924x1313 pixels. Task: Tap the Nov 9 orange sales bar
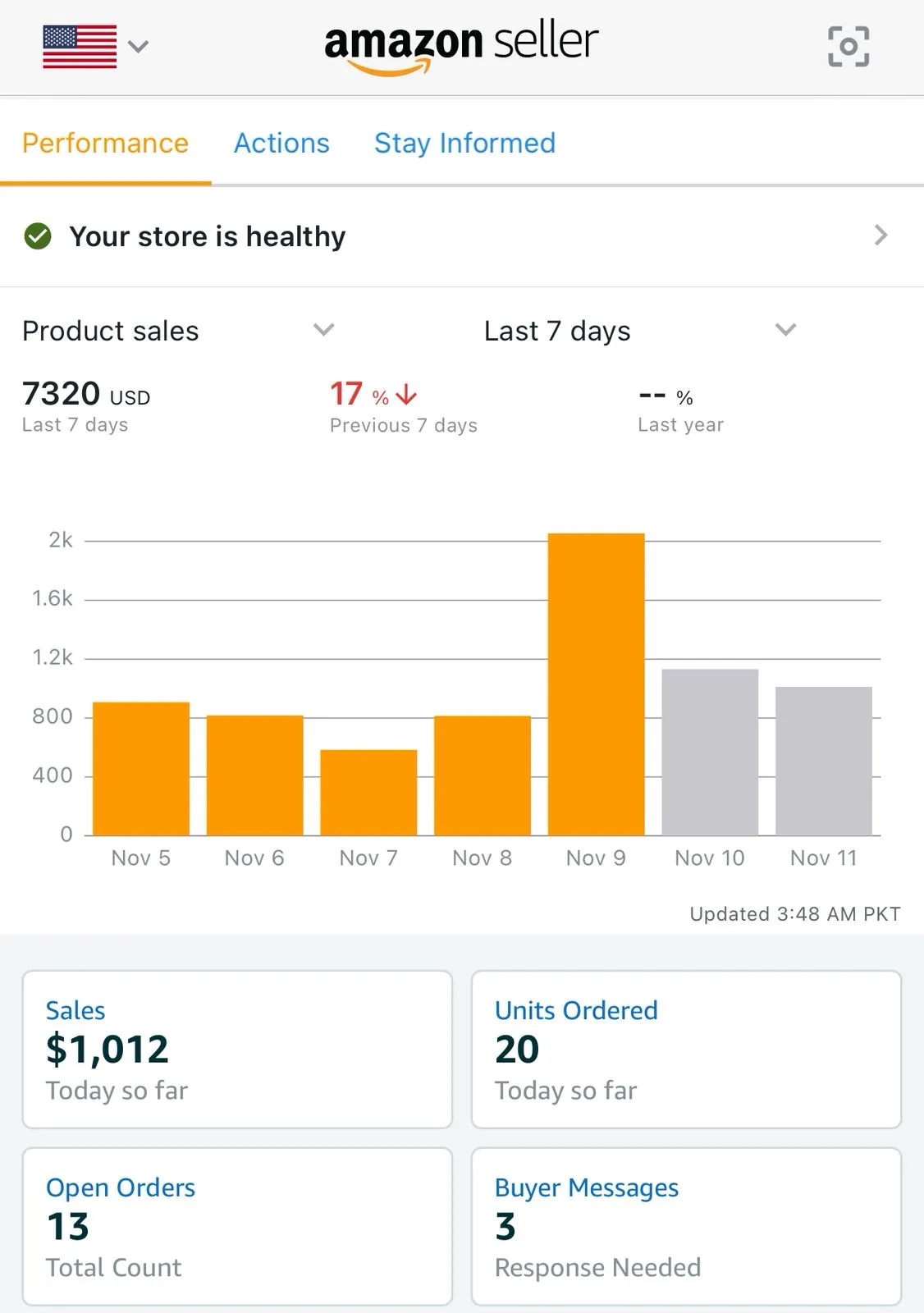(x=596, y=684)
